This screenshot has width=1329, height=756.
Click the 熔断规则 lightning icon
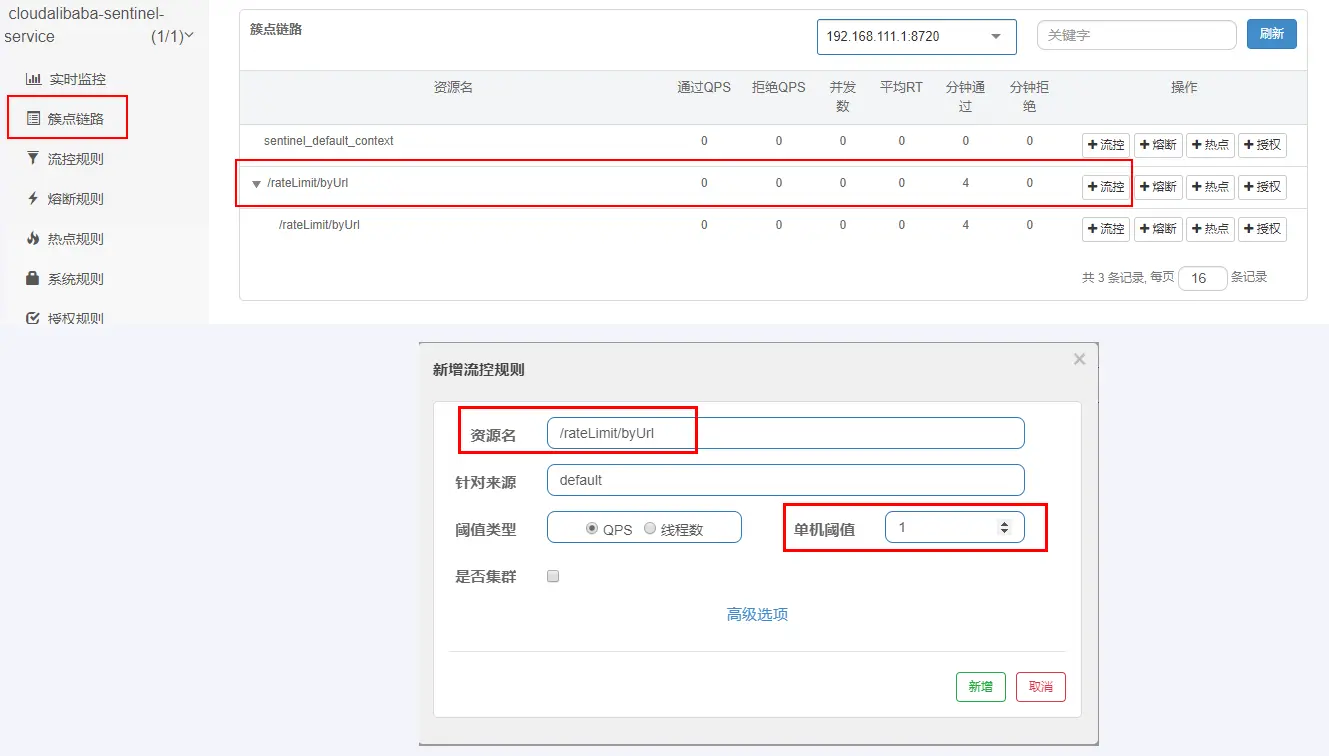[33, 198]
